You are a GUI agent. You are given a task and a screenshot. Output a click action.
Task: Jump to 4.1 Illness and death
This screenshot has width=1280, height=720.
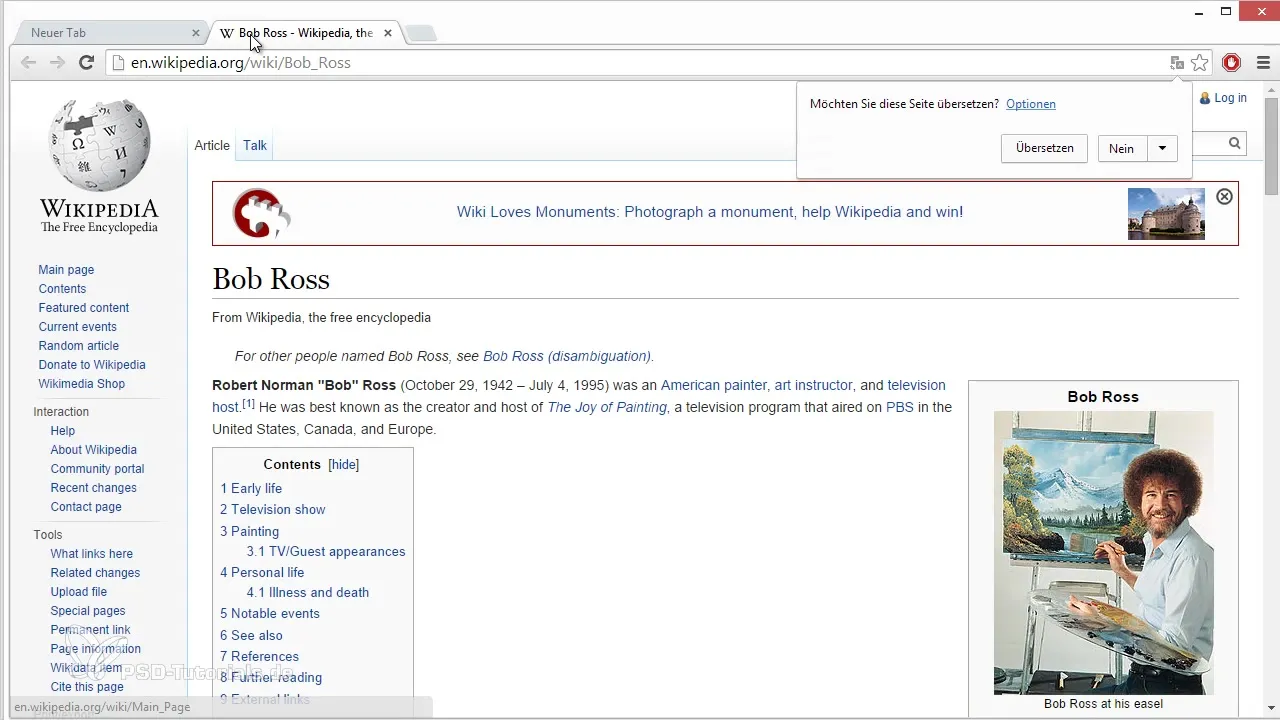coord(308,593)
